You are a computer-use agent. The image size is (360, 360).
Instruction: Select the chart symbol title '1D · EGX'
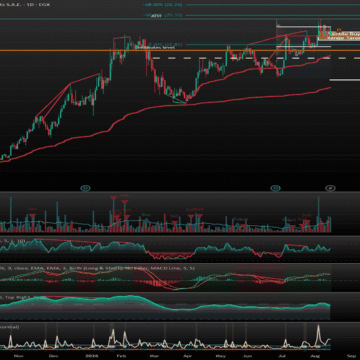click(38, 6)
